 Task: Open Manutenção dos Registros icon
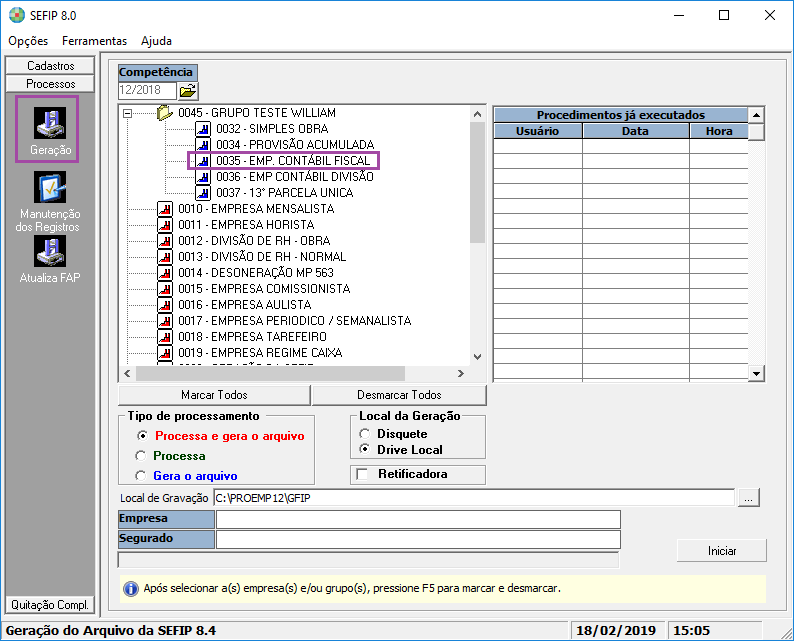click(x=50, y=187)
